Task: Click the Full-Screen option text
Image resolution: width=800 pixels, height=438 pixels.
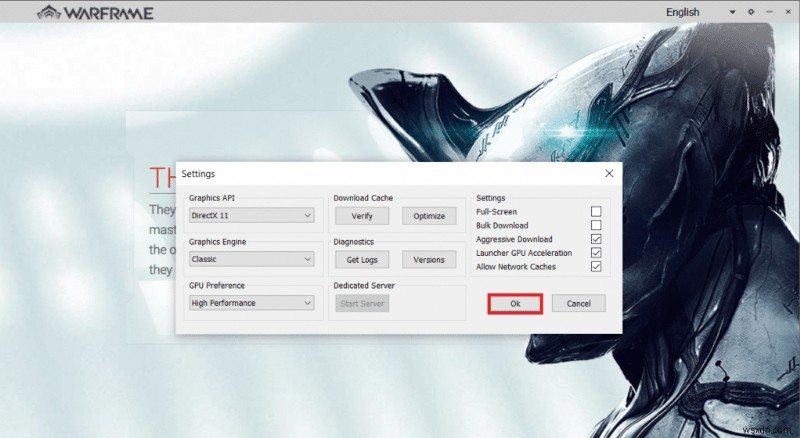Action: coord(496,212)
